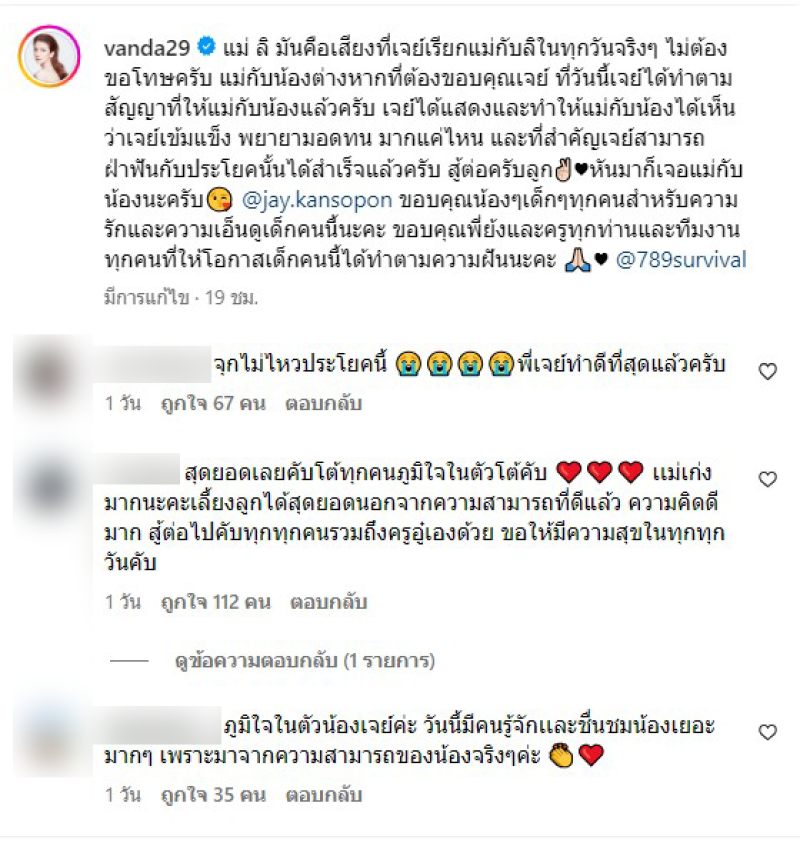View who liked the 112-like comment
800x846 pixels.
point(216,602)
